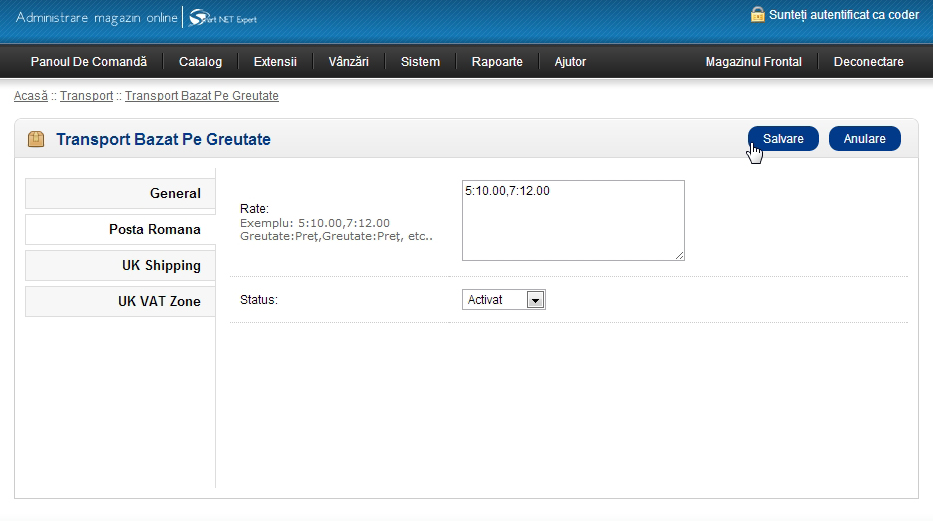
Task: Click Deconectare to log out
Action: (868, 62)
